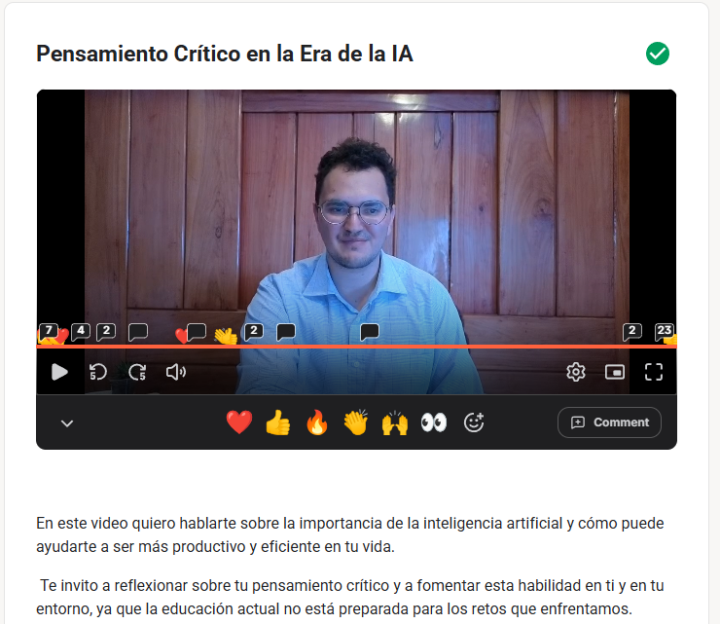React with the raised hands emoji

(x=395, y=422)
